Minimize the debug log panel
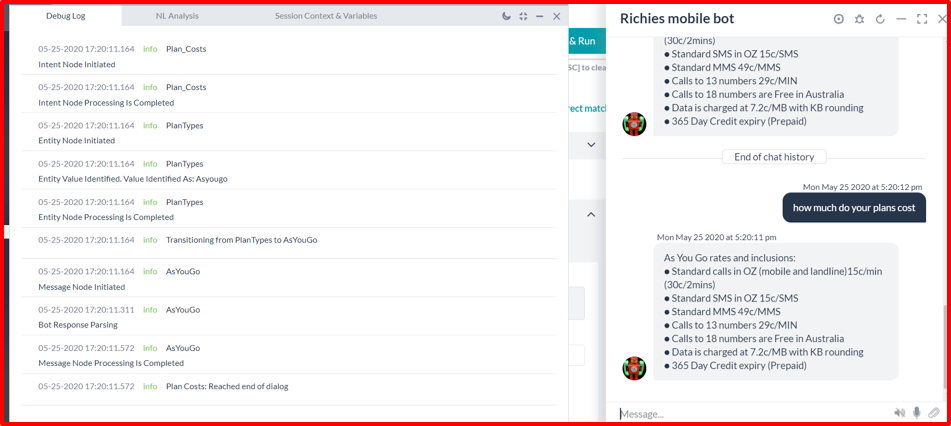951x426 pixels. point(540,16)
